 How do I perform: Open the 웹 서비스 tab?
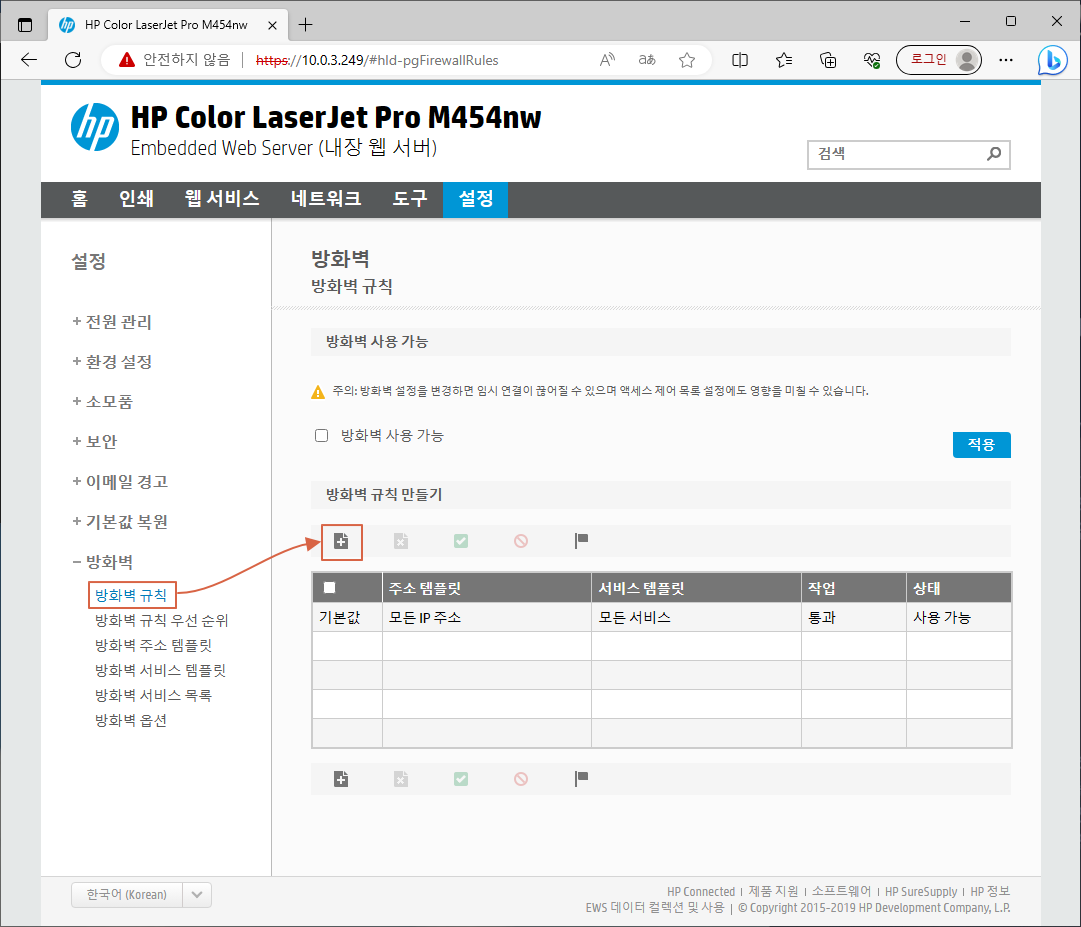point(222,199)
